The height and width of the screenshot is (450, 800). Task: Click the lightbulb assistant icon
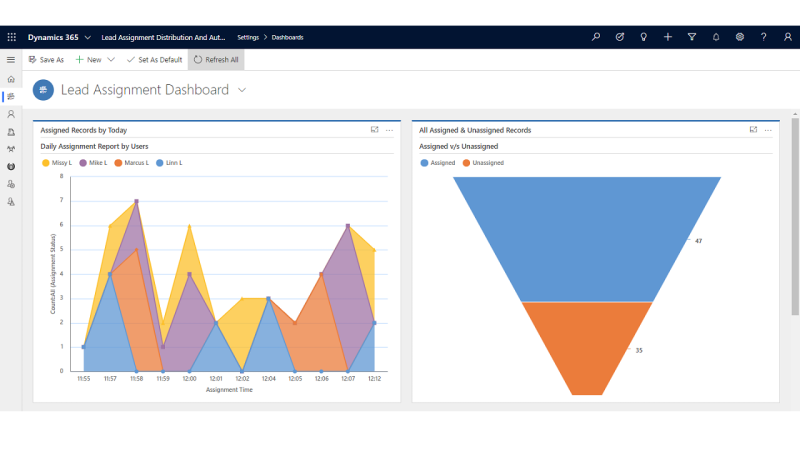(x=644, y=37)
